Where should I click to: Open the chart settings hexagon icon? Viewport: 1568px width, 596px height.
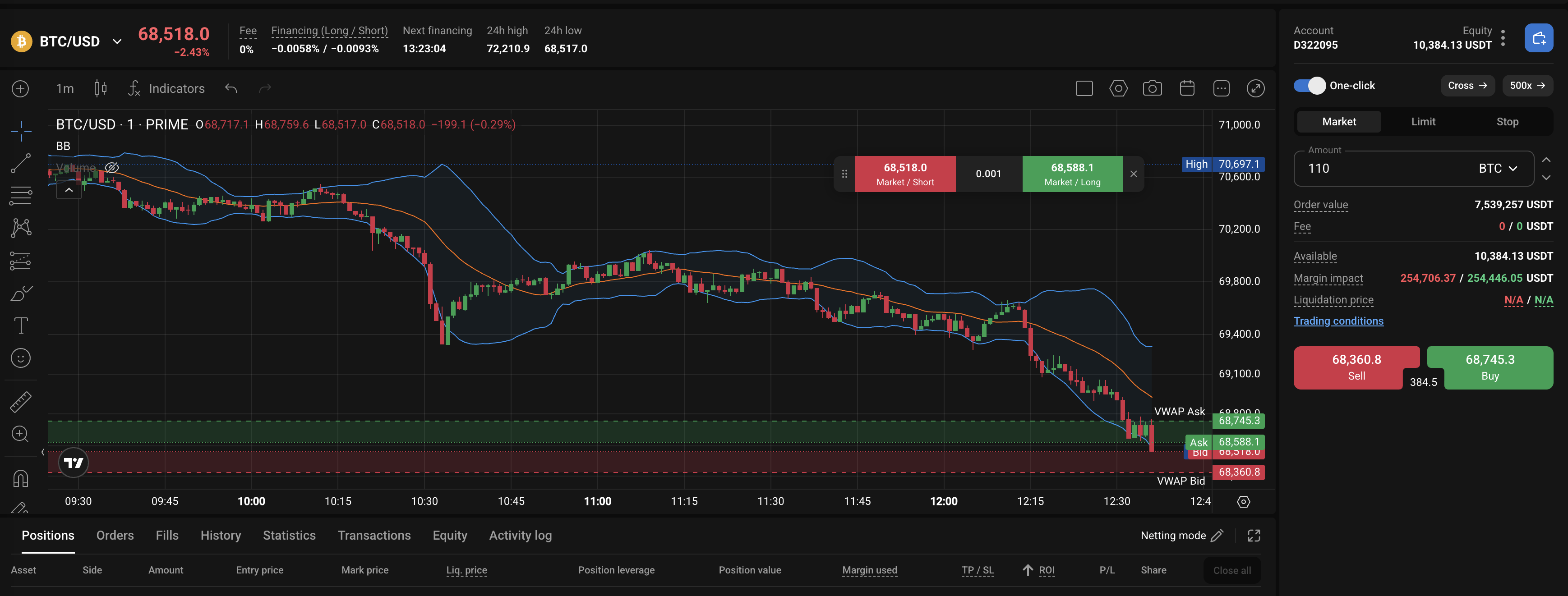pos(1119,88)
